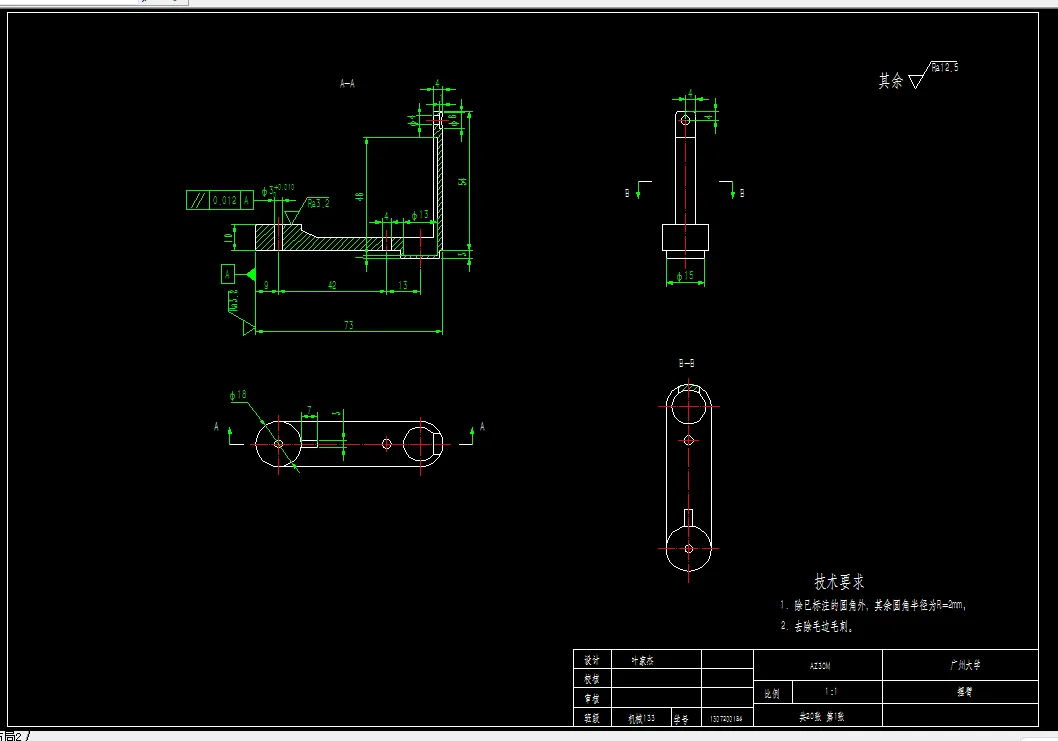
Task: Click the 技术要求 heading
Action: pos(839,582)
